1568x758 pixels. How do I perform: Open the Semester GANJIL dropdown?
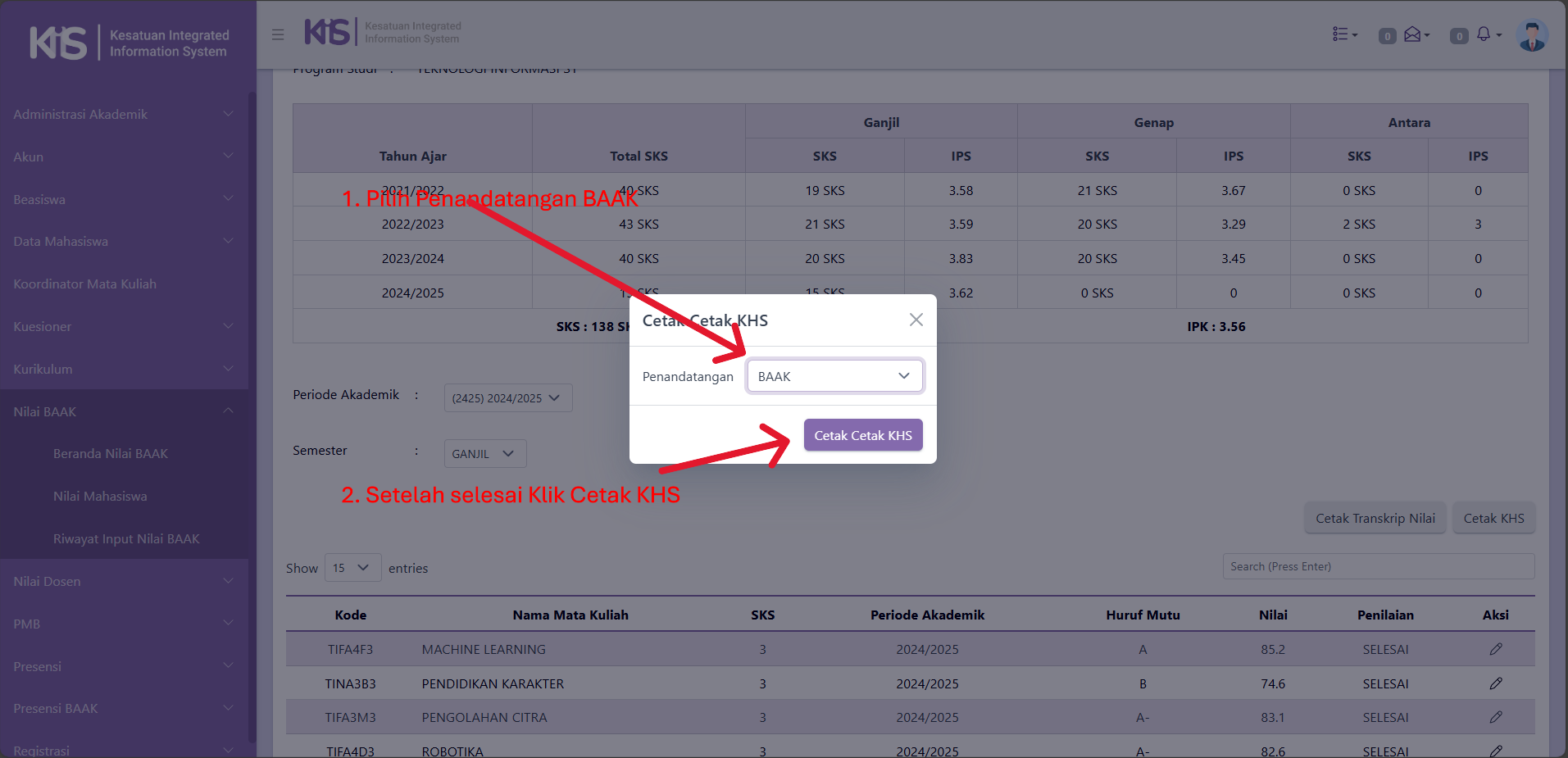point(484,454)
